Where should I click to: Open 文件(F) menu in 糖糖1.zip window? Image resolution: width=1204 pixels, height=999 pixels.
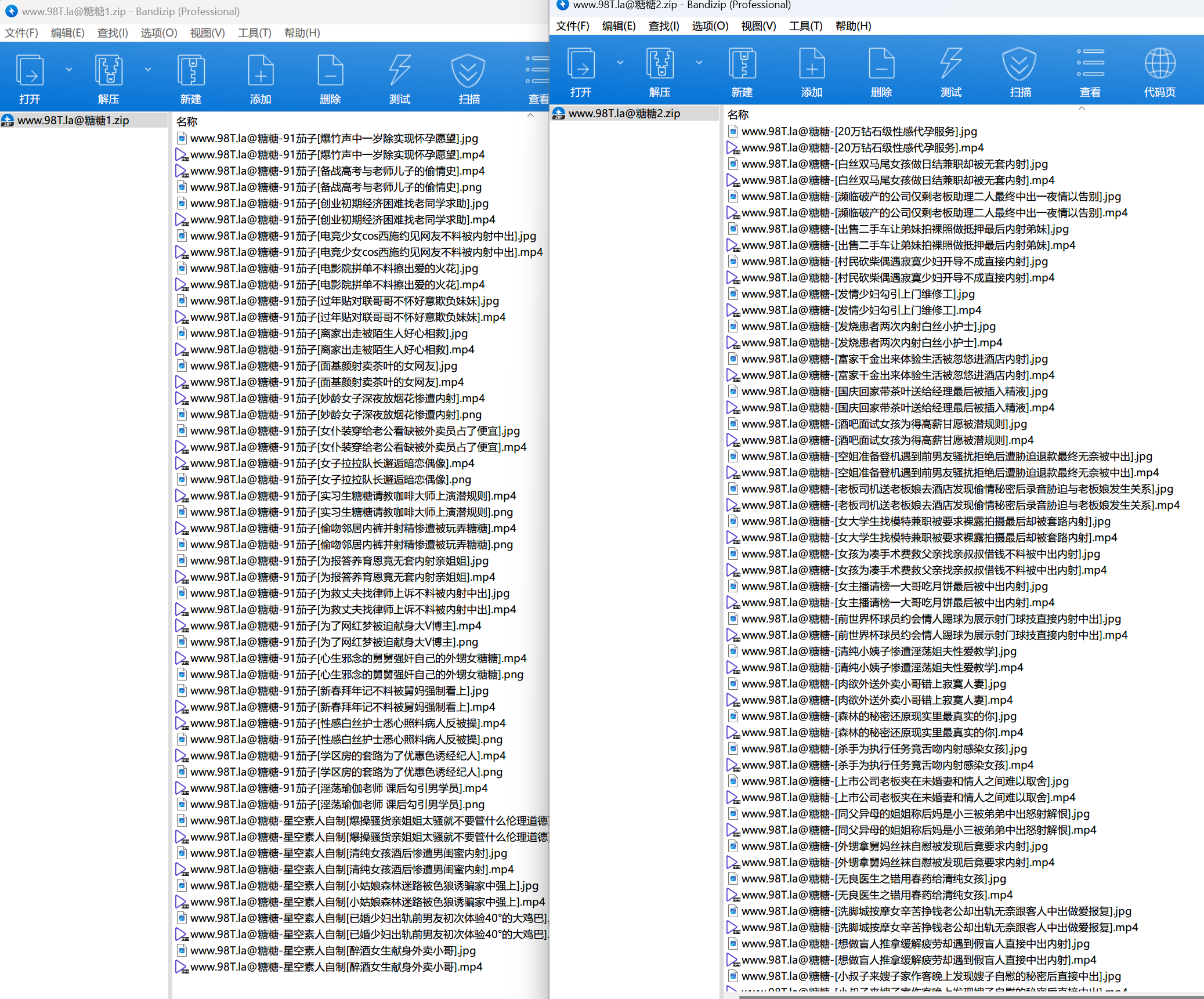point(21,33)
